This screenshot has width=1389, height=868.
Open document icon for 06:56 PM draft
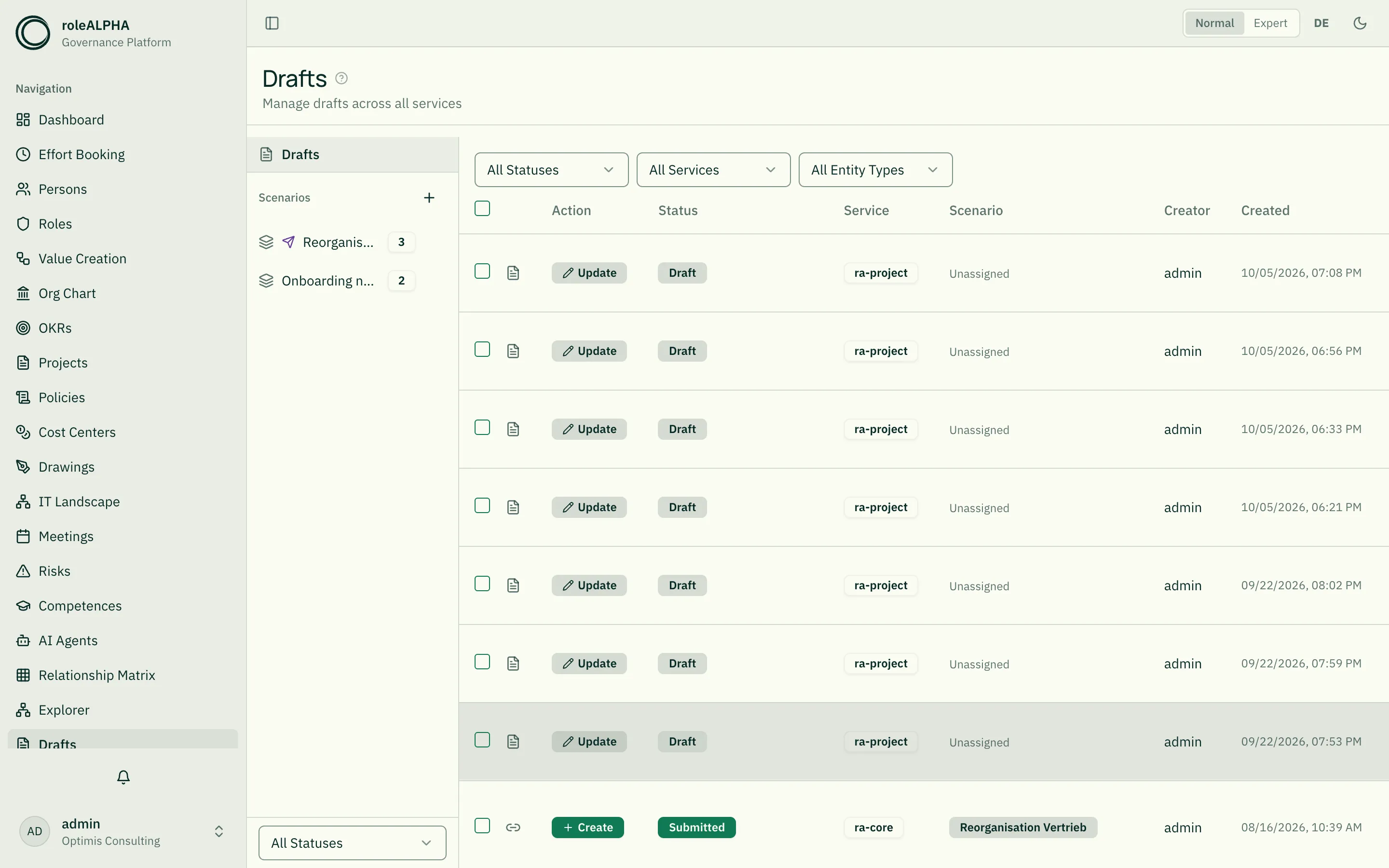(513, 351)
